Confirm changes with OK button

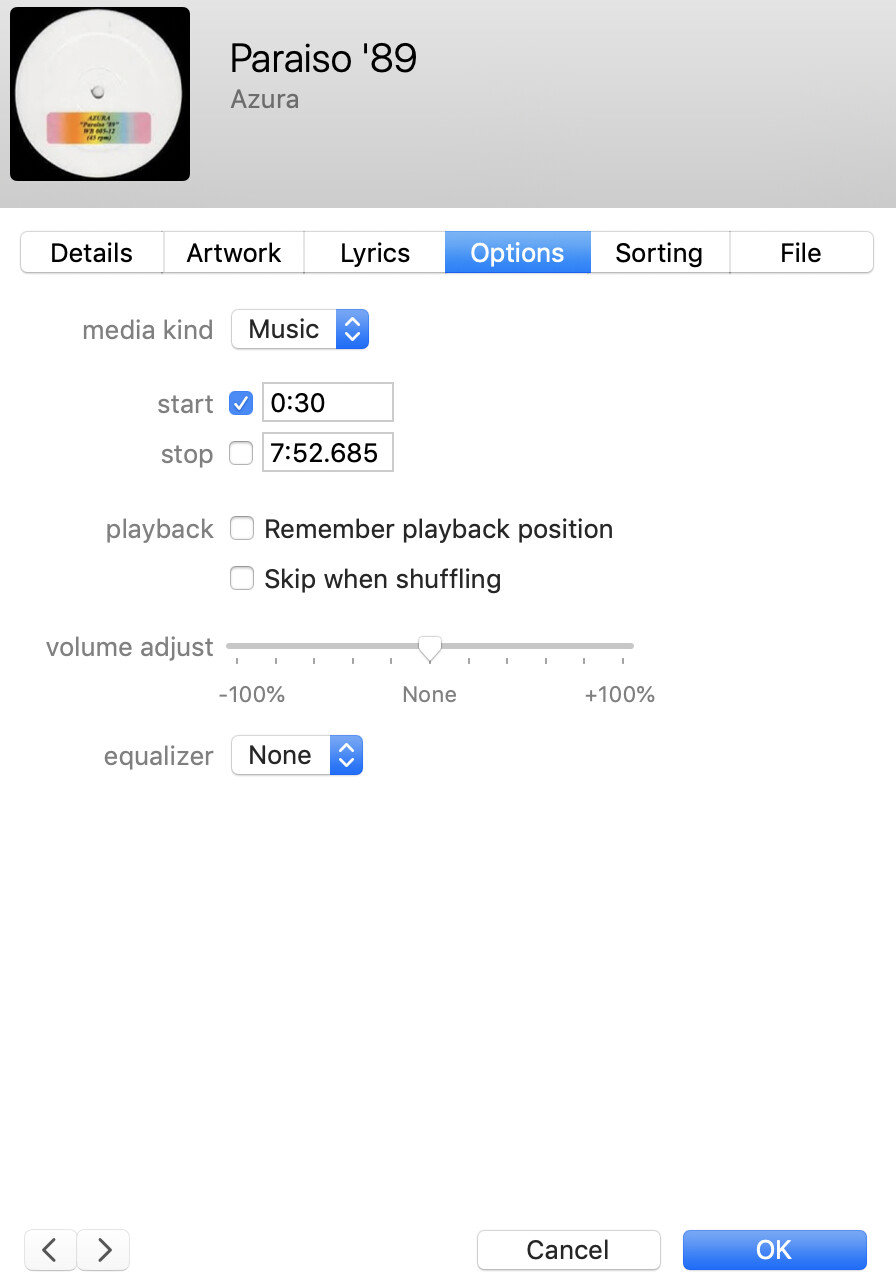point(774,1250)
